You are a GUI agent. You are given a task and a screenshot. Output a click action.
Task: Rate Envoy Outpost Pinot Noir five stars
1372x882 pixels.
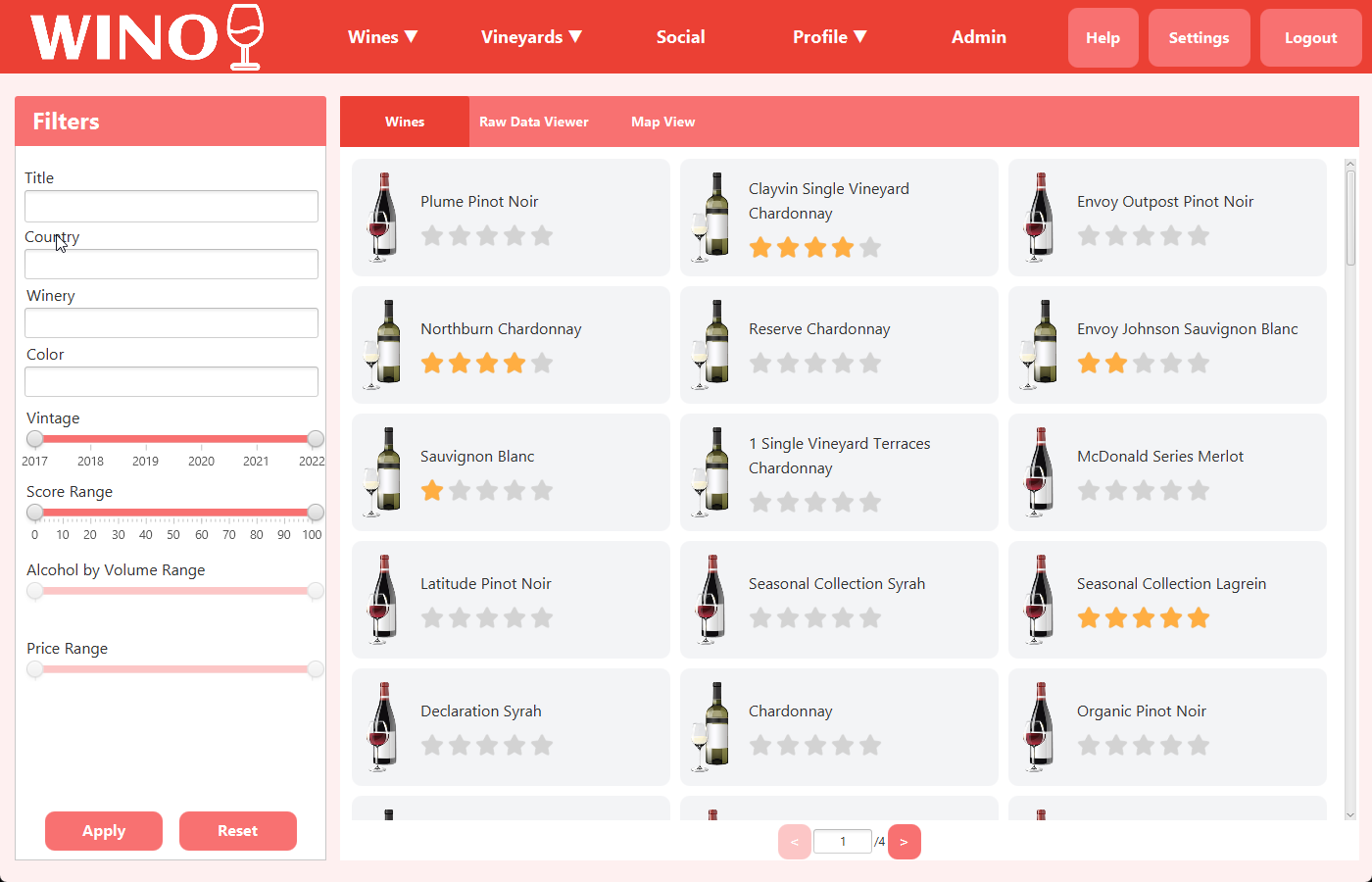(x=1198, y=236)
